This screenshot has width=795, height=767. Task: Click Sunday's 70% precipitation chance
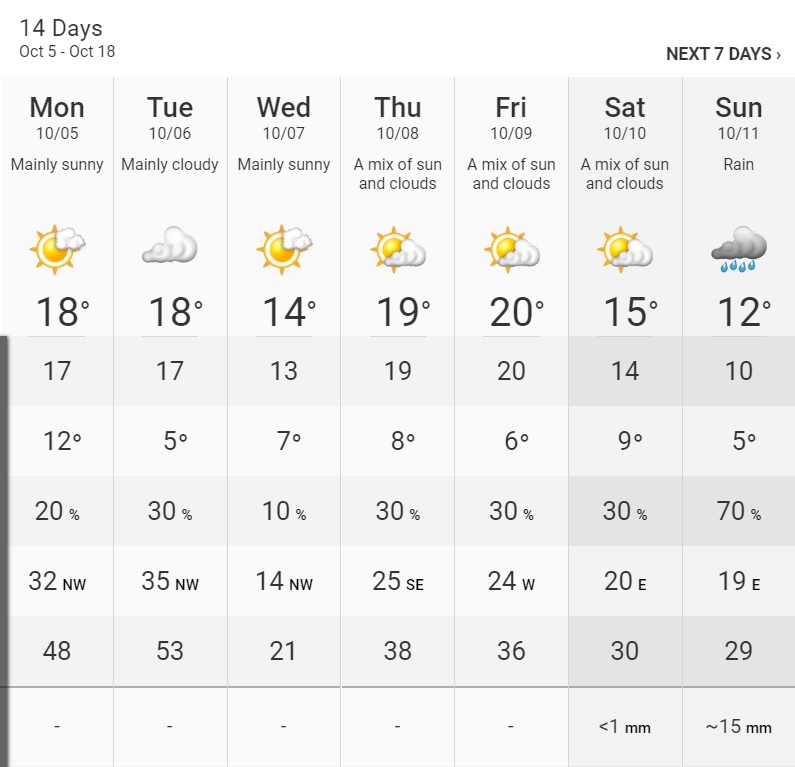click(x=739, y=511)
